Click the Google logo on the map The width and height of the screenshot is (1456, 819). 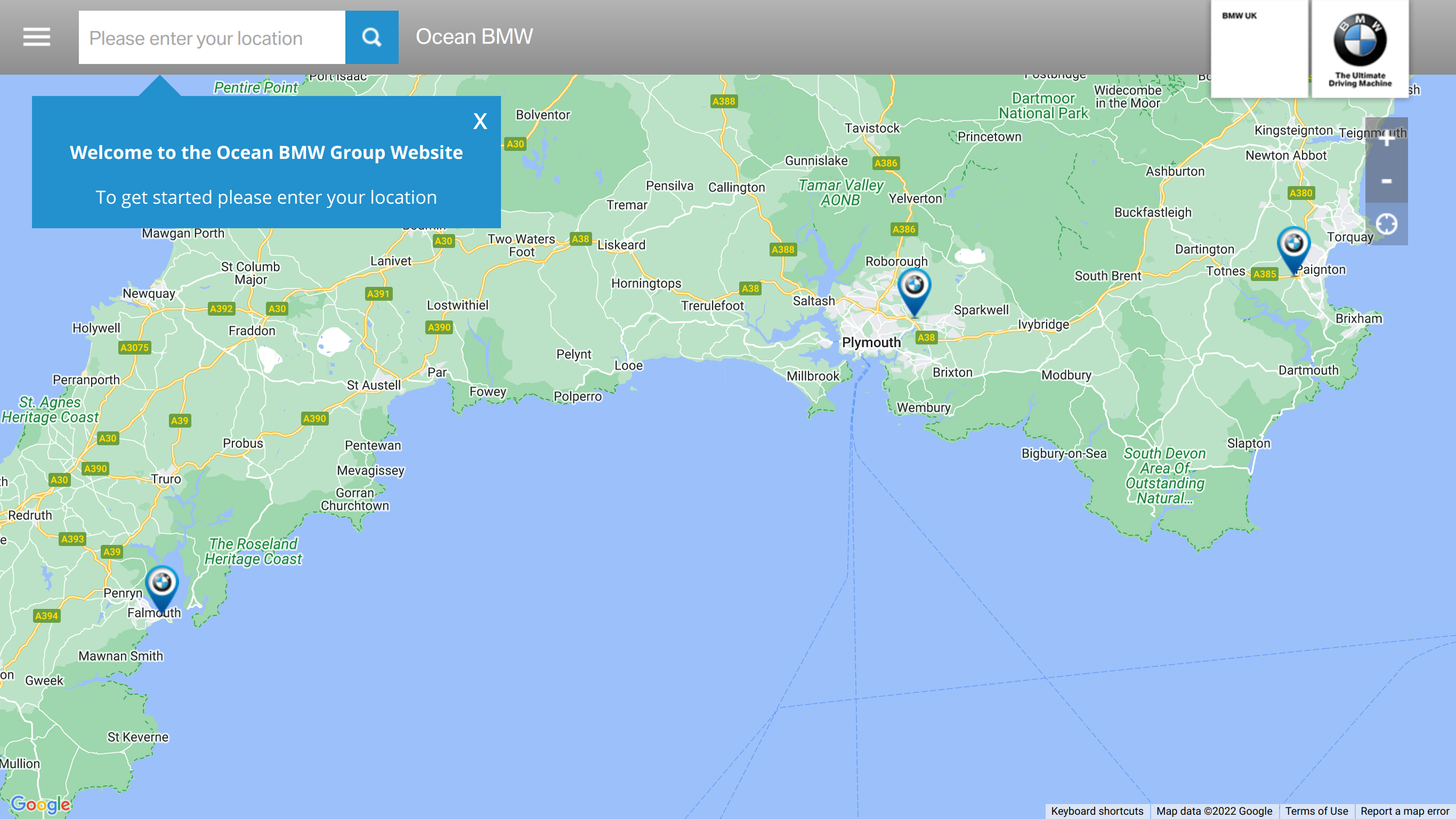[x=41, y=804]
